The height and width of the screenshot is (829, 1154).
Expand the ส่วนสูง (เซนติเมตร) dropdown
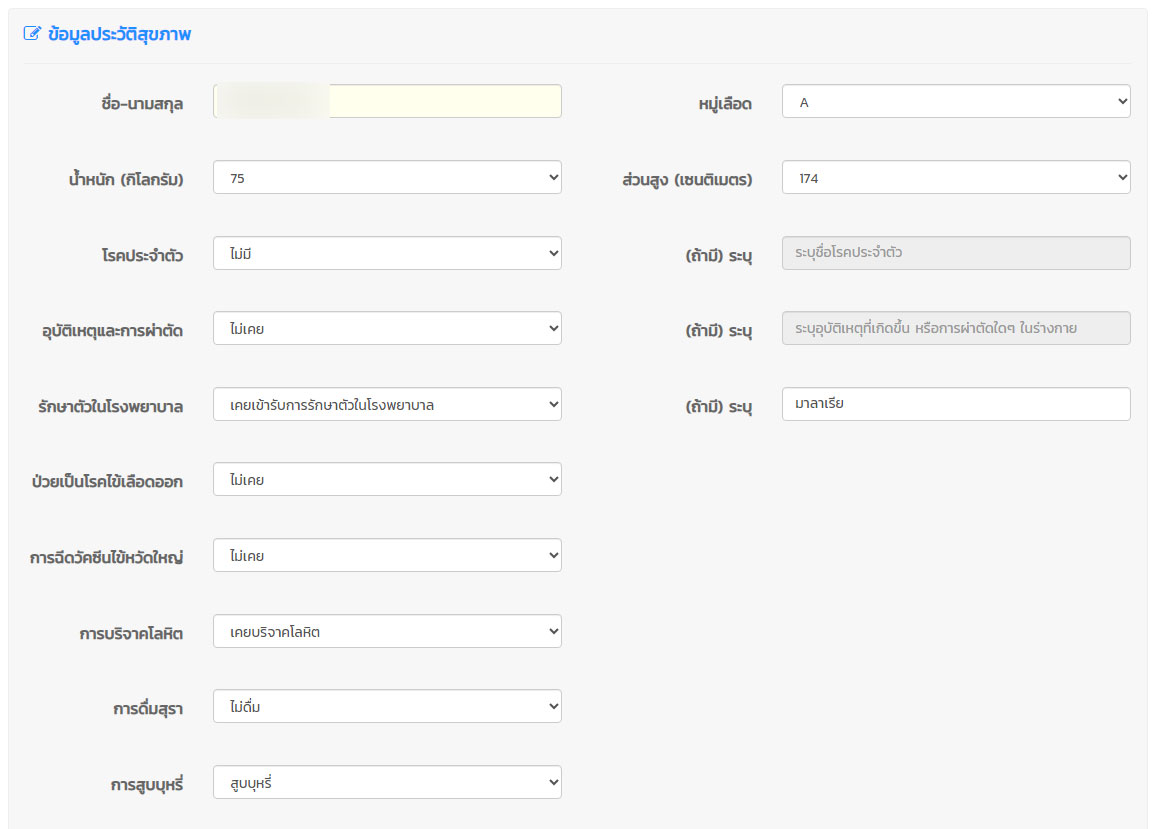pyautogui.click(x=955, y=178)
